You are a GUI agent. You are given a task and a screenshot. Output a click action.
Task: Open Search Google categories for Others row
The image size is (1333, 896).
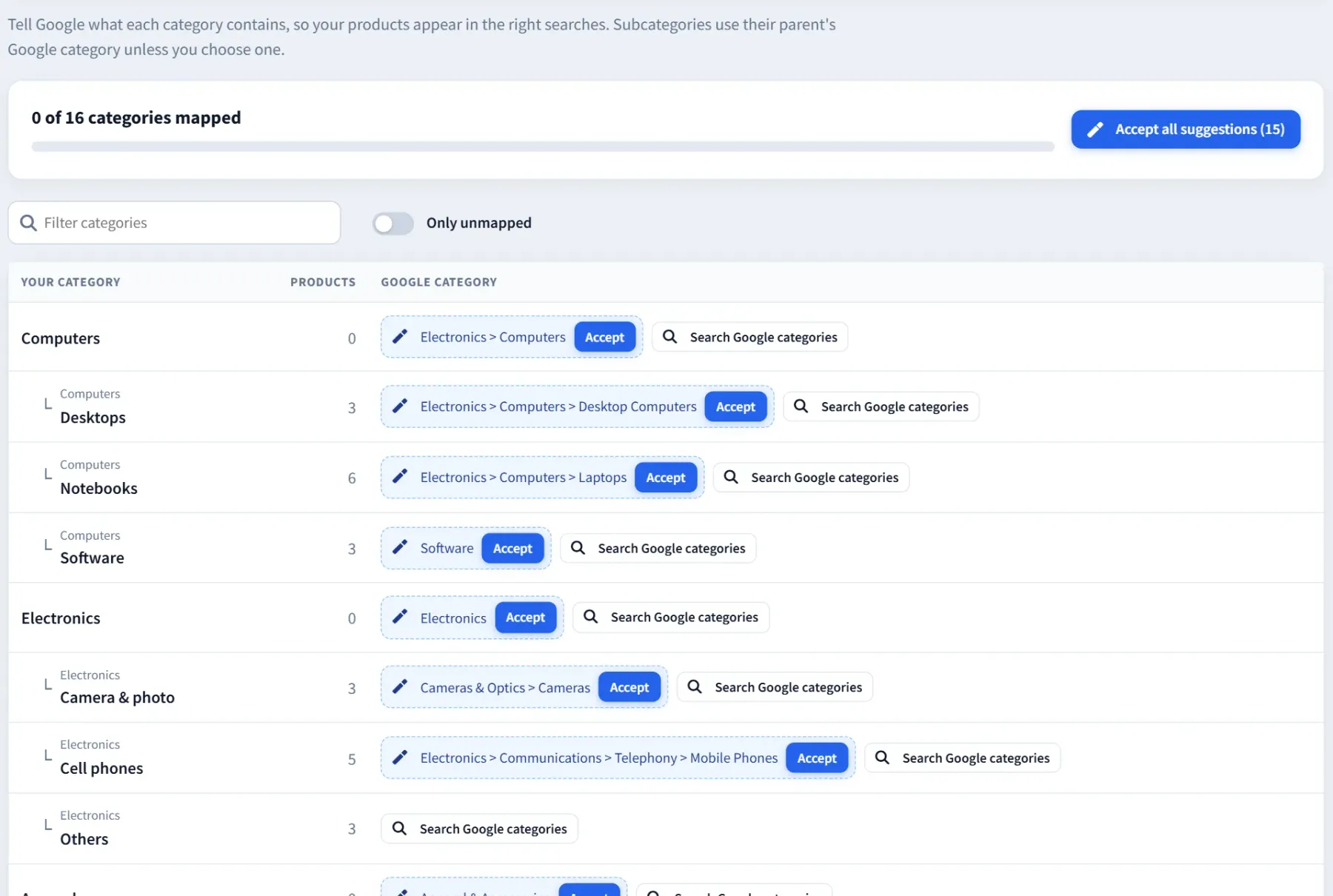(x=479, y=829)
